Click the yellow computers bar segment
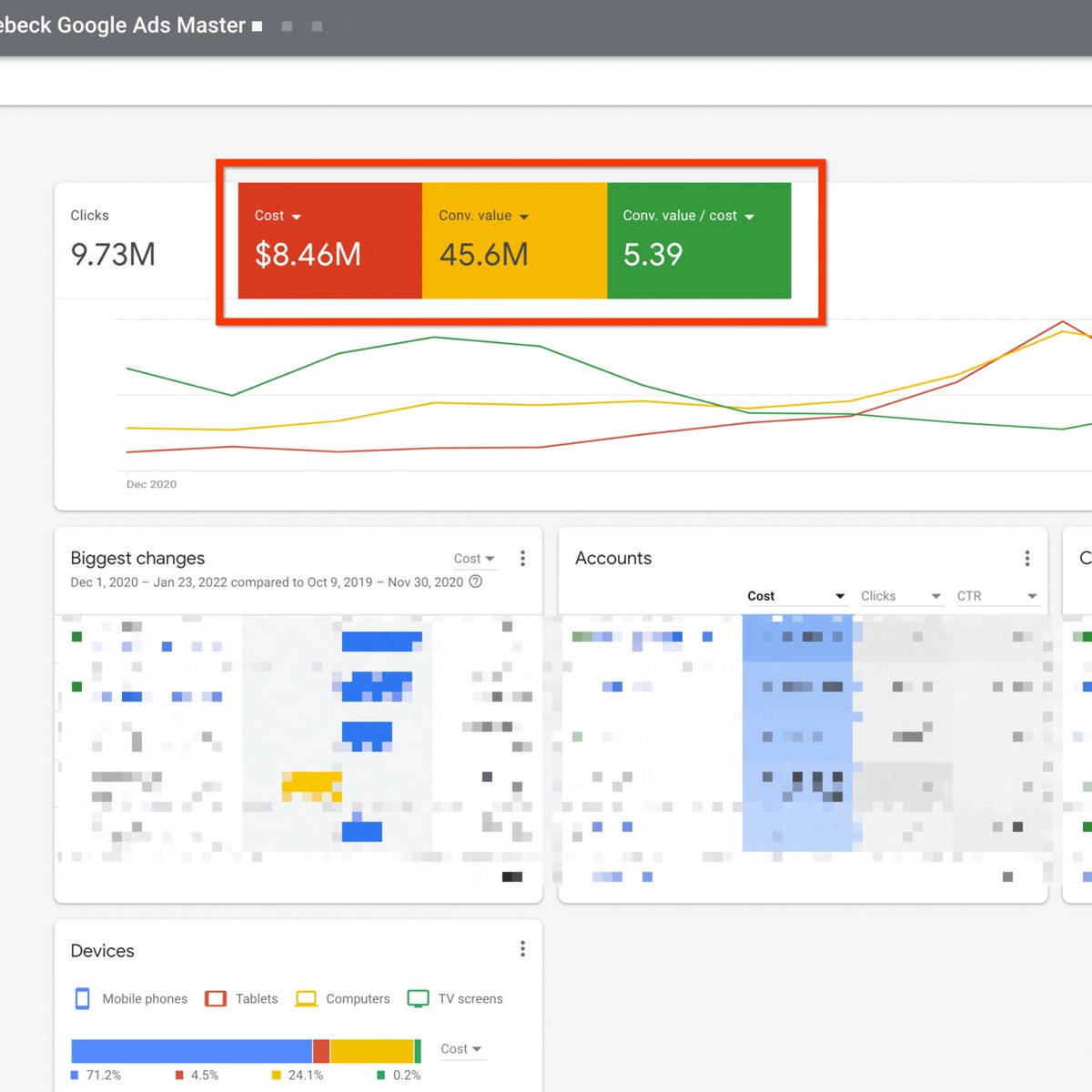1092x1092 pixels. click(x=371, y=1051)
